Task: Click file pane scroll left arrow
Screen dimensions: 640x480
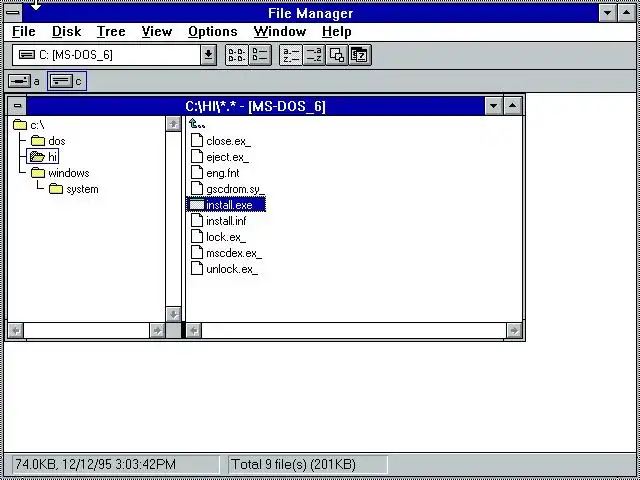Action: (193, 330)
